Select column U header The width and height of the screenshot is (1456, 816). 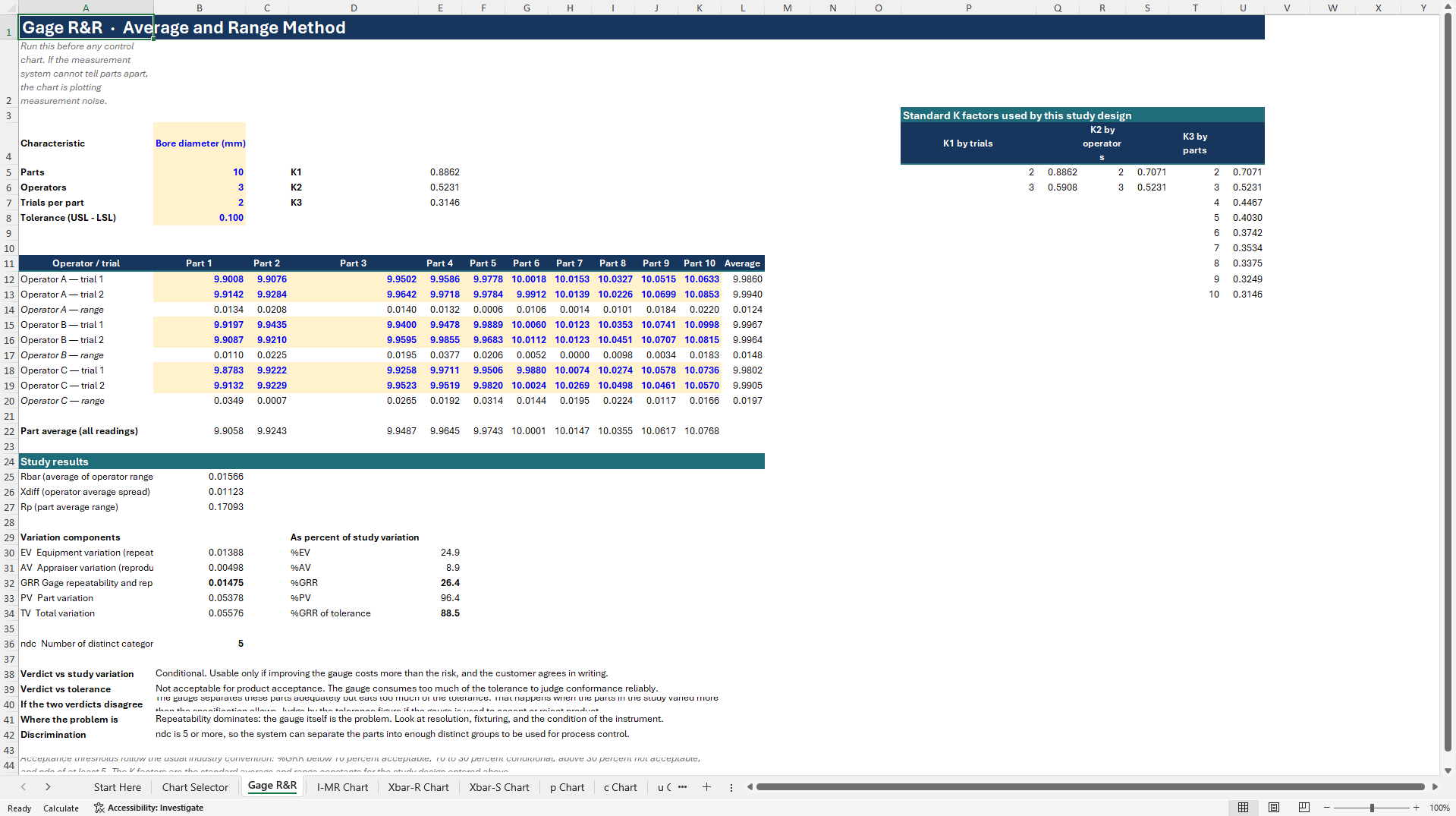coord(1243,8)
